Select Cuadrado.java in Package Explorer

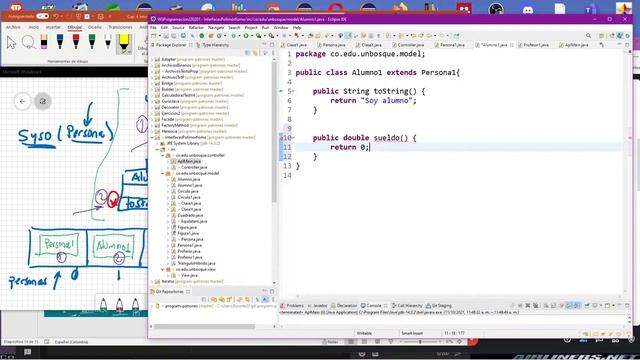click(190, 215)
